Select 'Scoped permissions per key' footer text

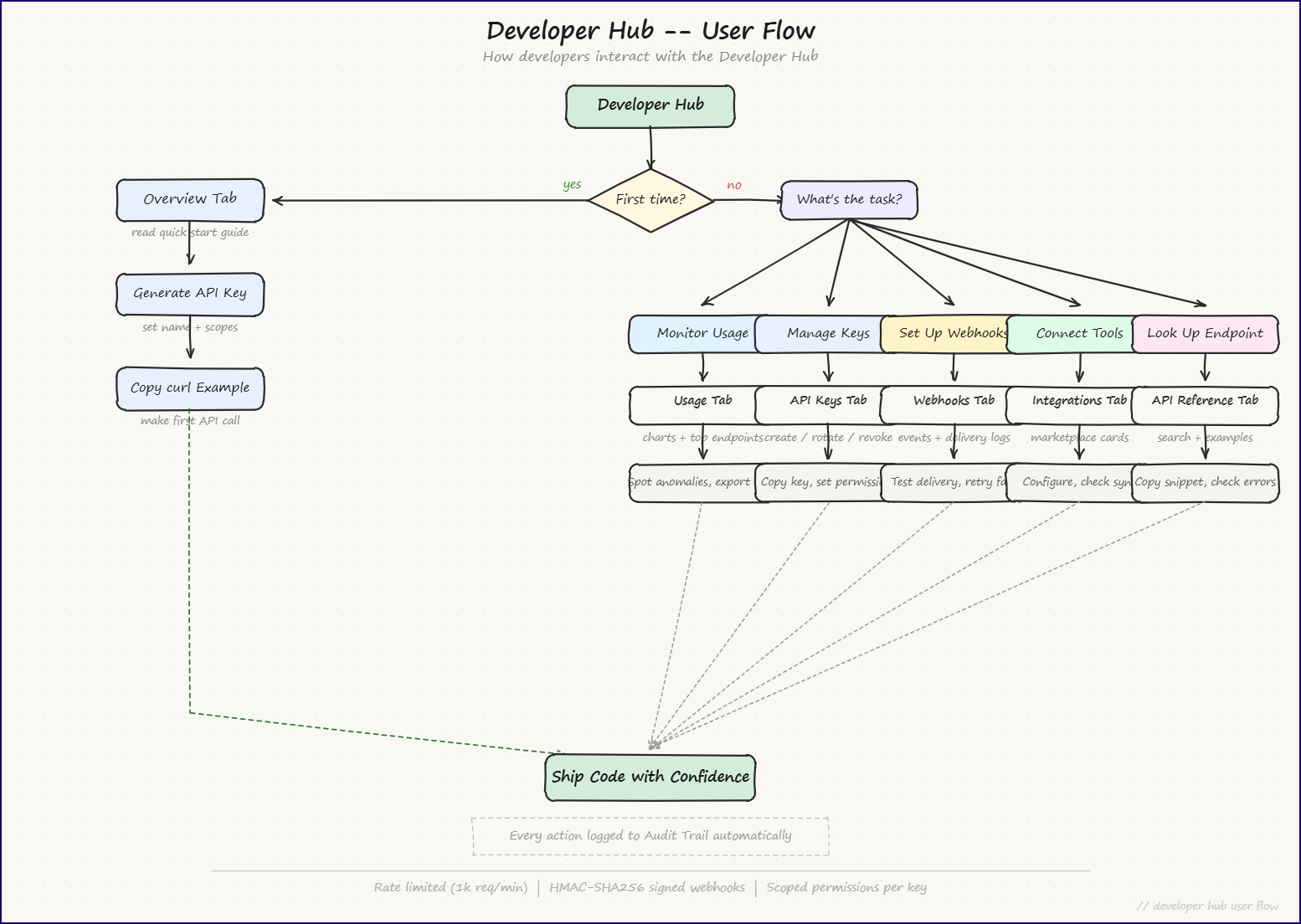(x=846, y=888)
